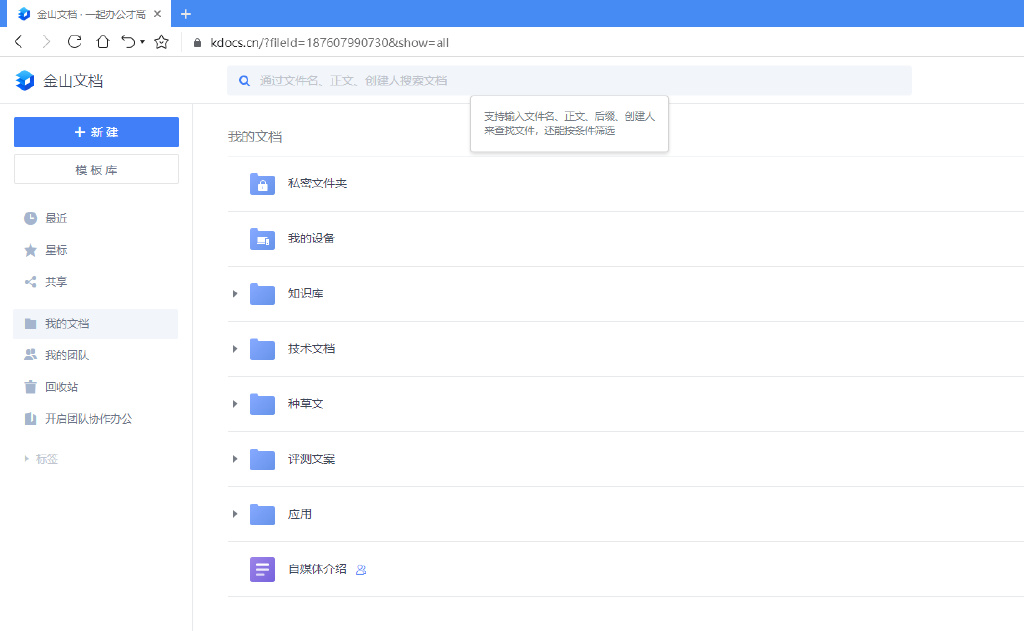Screen dimensions: 1024x631
Task: Click the undo close tab icon
Action: click(x=128, y=42)
